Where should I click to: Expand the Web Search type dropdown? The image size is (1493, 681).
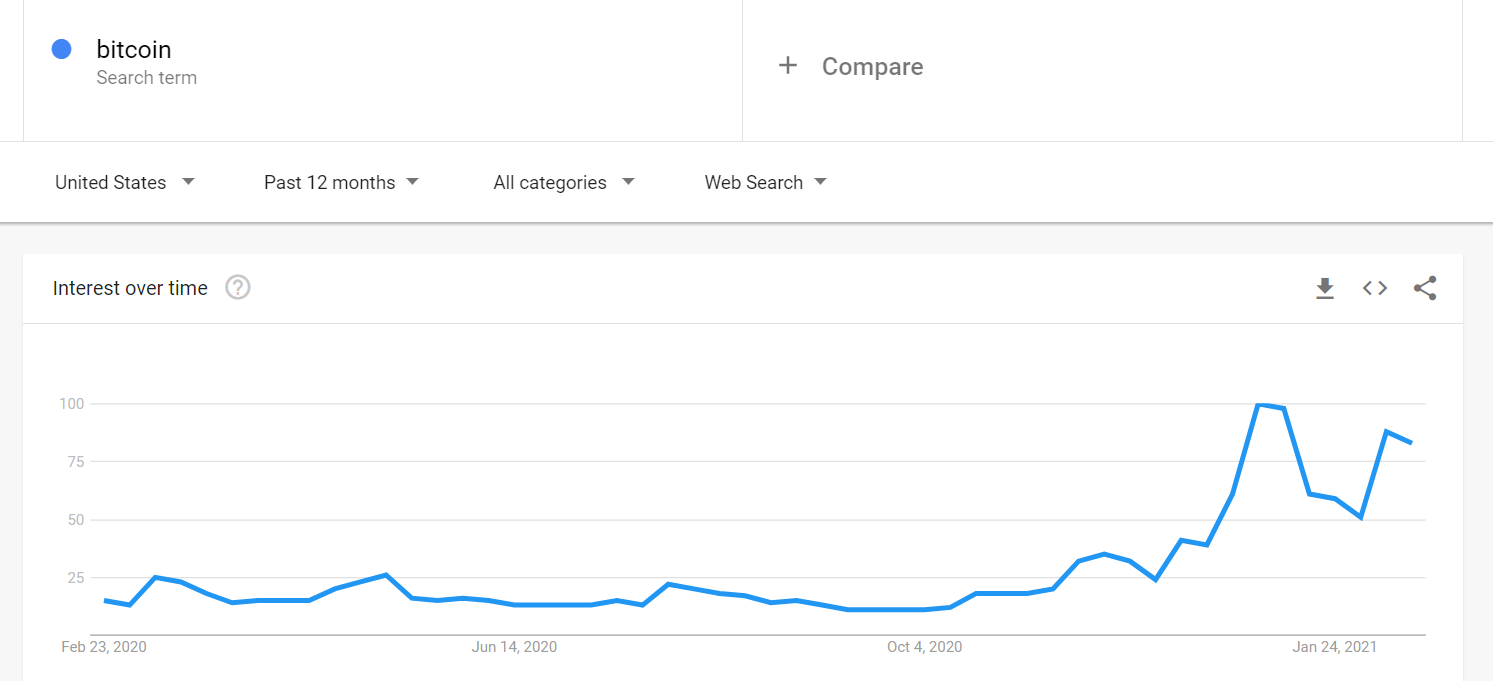tap(765, 182)
